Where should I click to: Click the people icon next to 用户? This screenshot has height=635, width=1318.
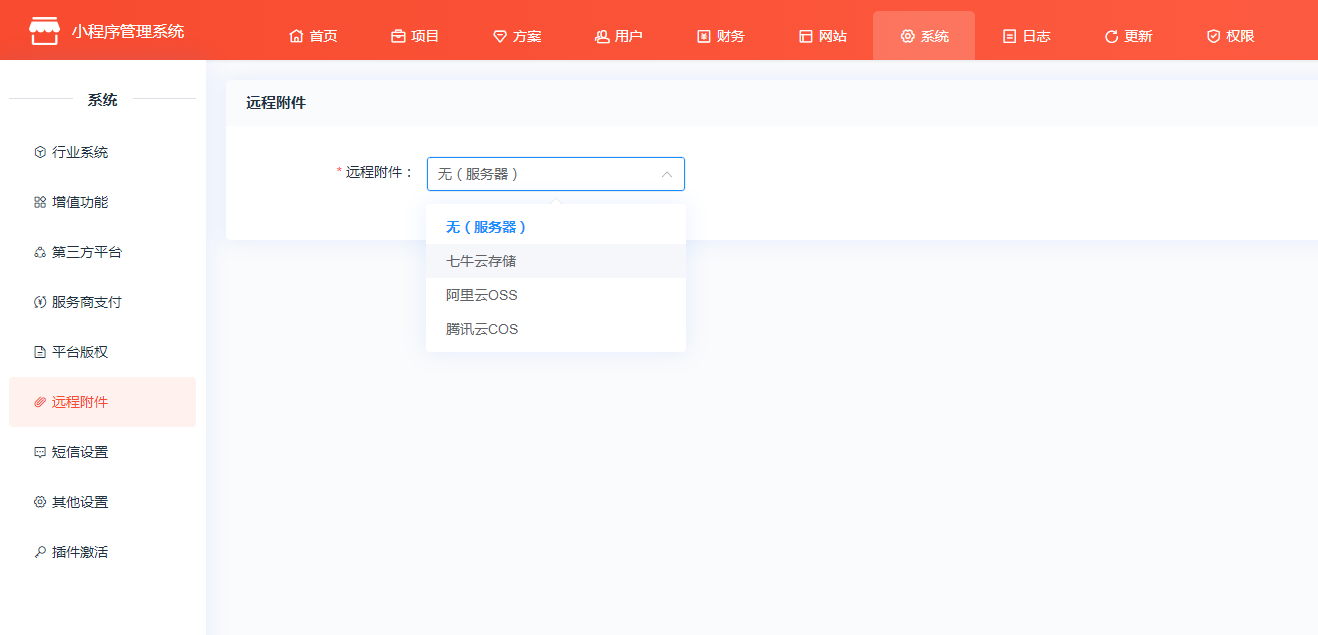coord(602,36)
